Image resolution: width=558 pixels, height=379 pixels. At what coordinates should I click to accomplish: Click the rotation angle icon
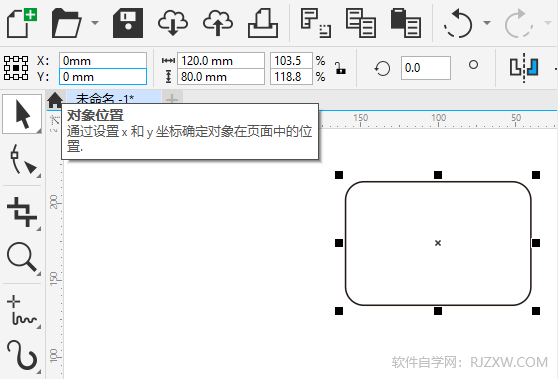tap(382, 68)
